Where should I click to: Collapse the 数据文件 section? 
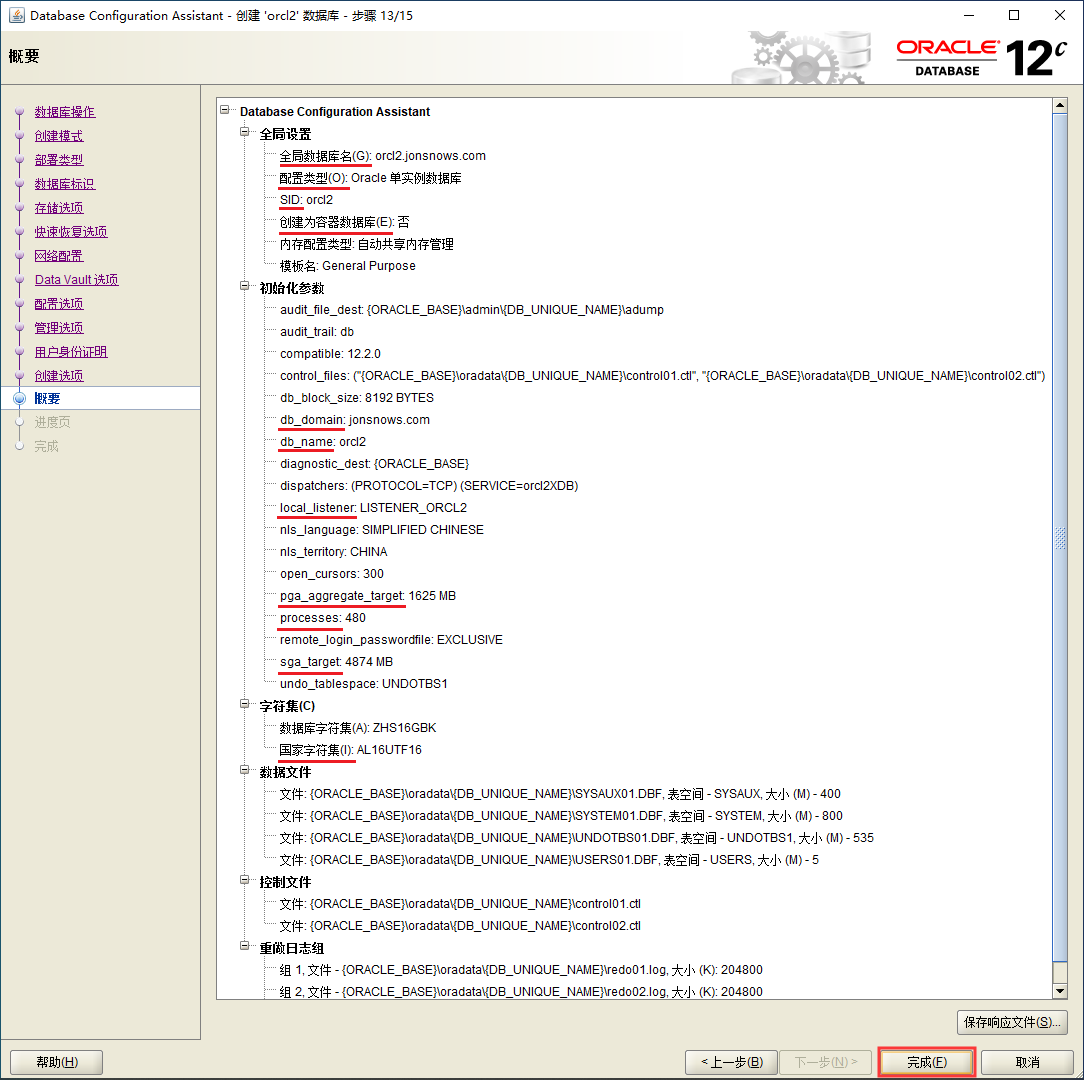click(245, 771)
